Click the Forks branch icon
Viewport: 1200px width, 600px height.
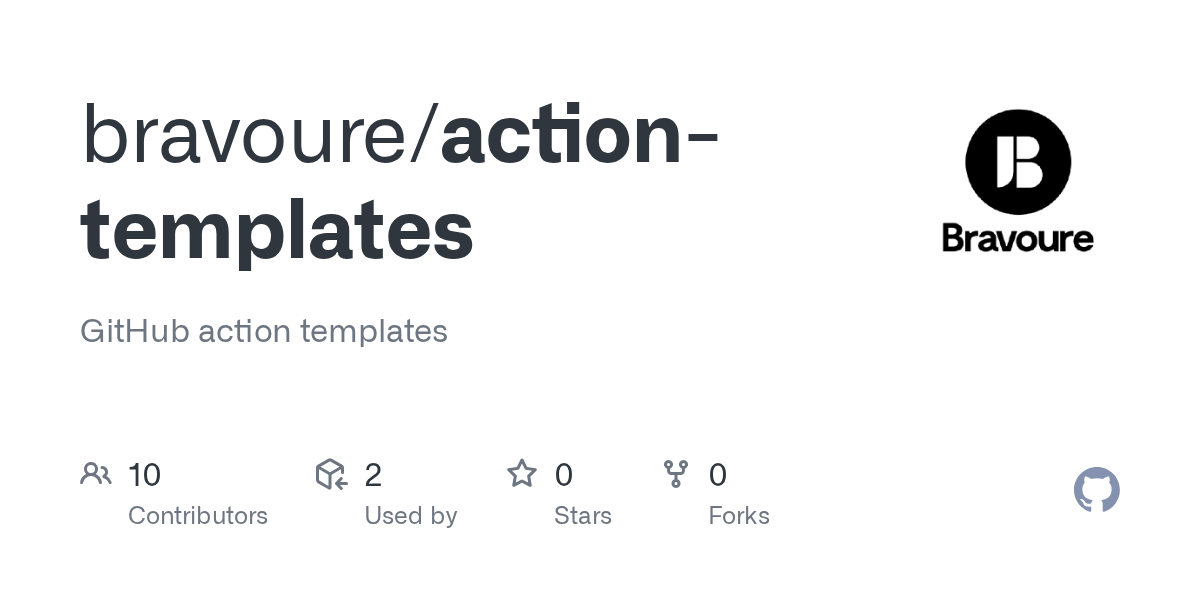(676, 474)
